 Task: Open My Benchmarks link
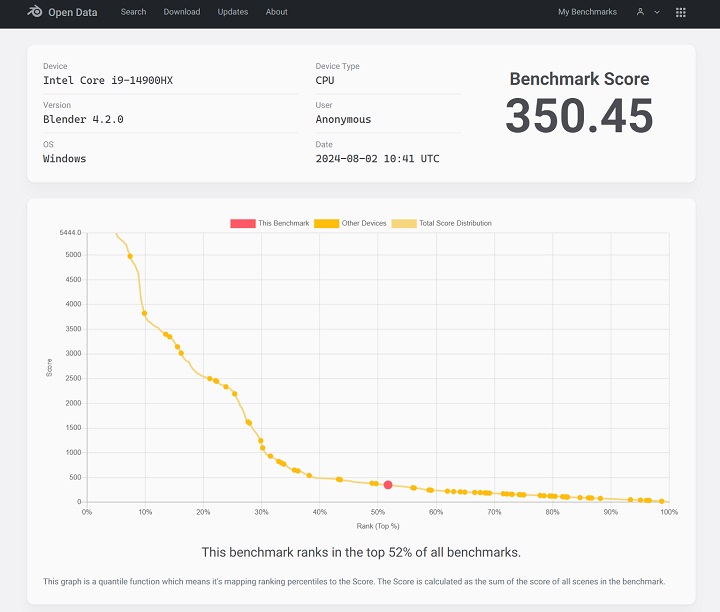(x=587, y=12)
